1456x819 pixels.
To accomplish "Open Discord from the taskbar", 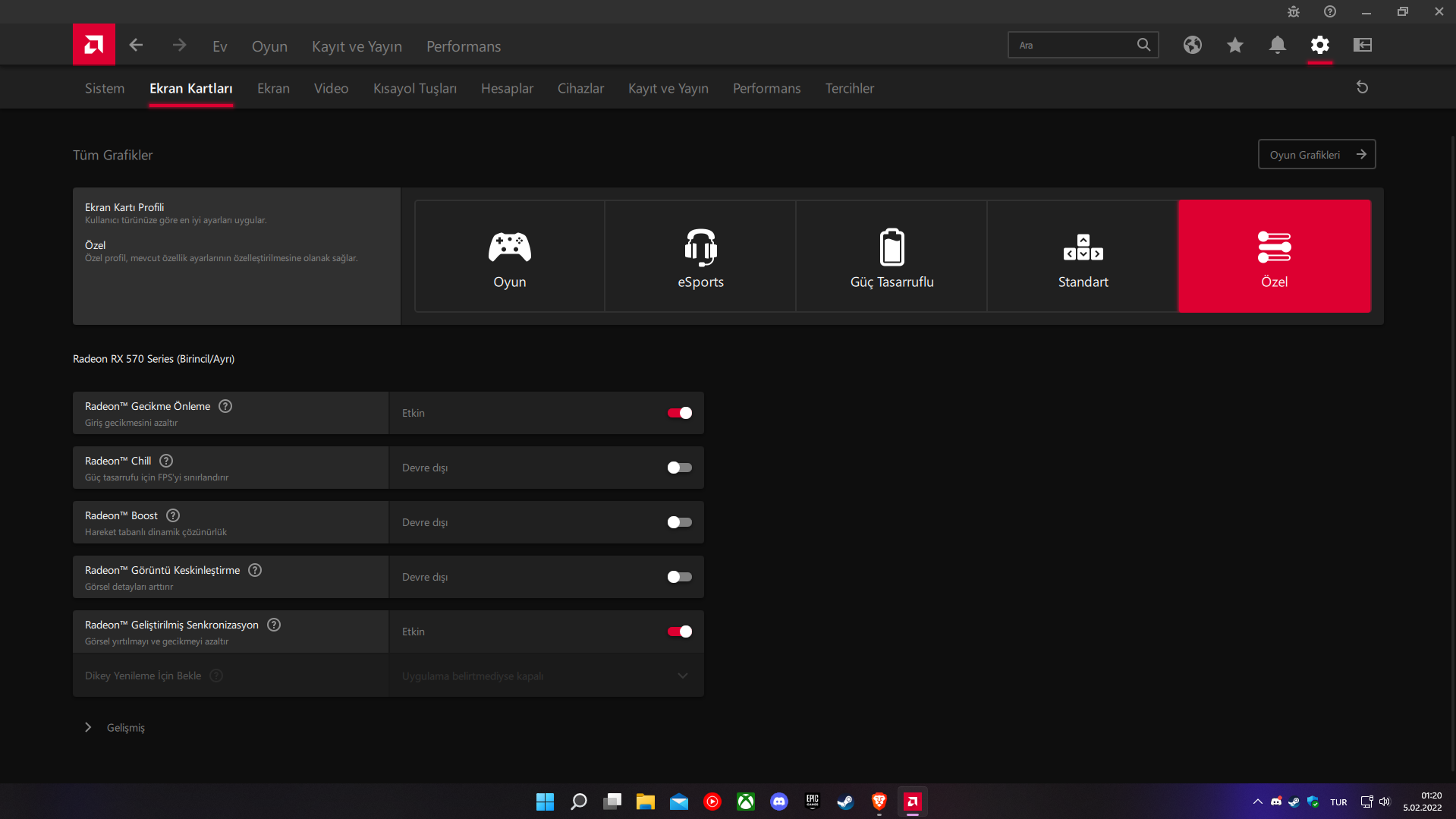I will tap(779, 802).
